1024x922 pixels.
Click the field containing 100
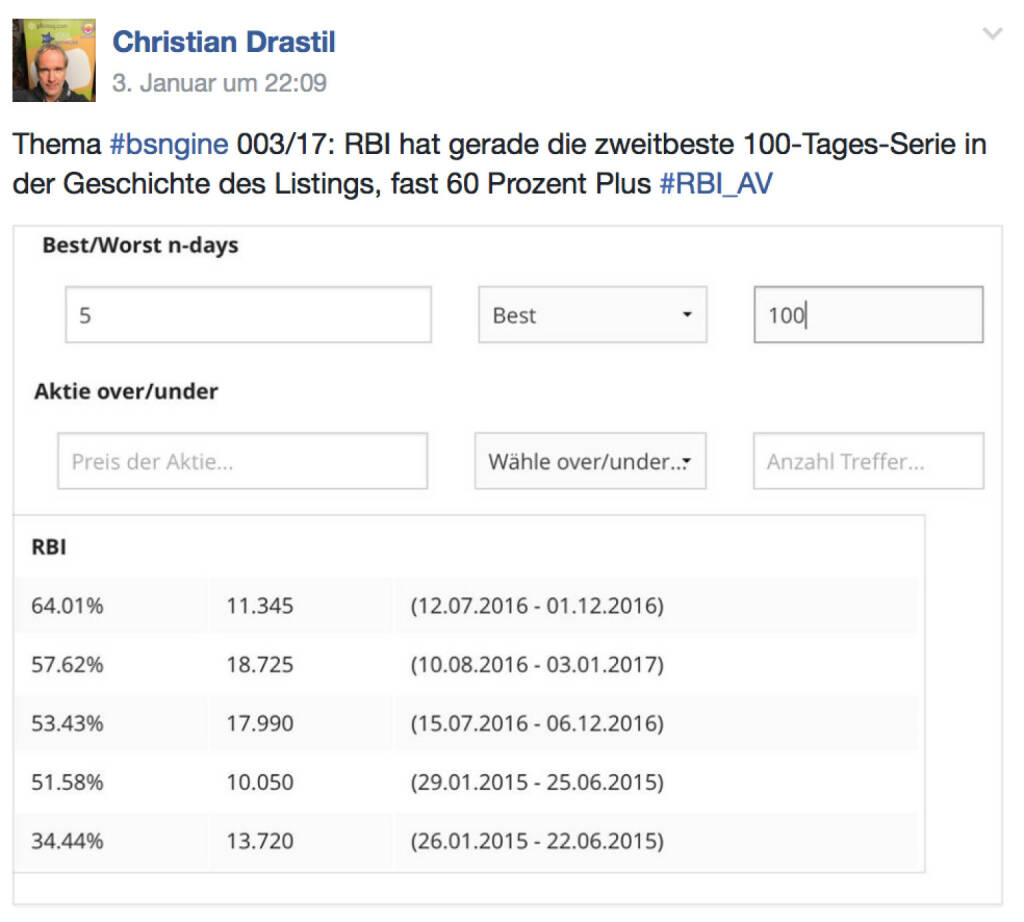[x=868, y=315]
